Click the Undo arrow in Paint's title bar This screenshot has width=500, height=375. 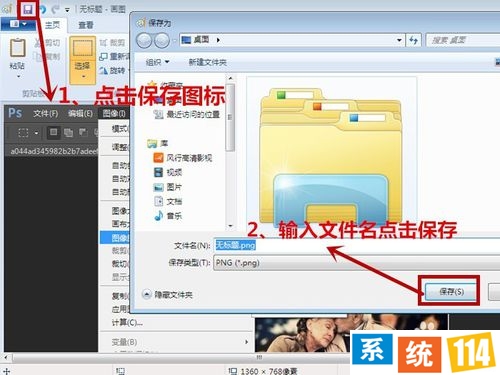[x=42, y=9]
